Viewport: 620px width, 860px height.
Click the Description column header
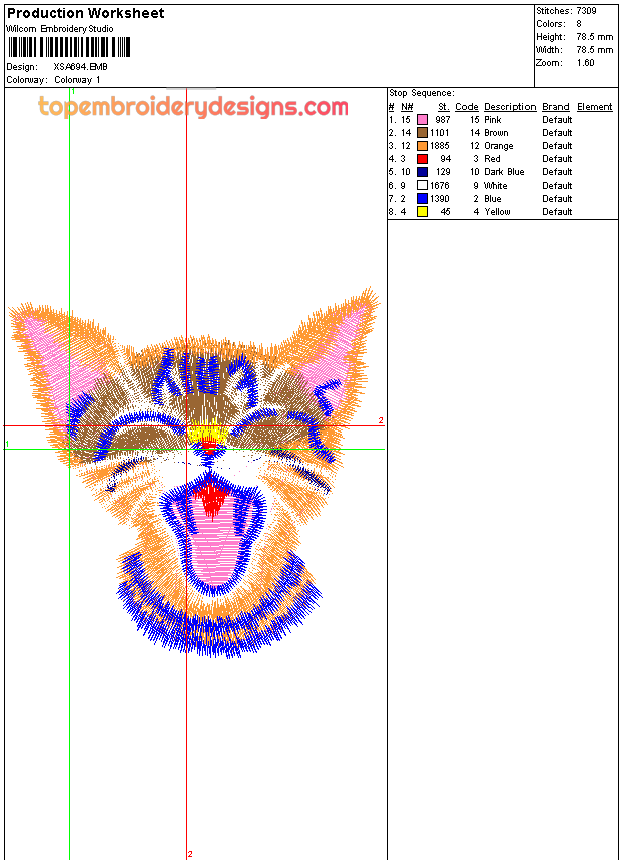point(510,107)
